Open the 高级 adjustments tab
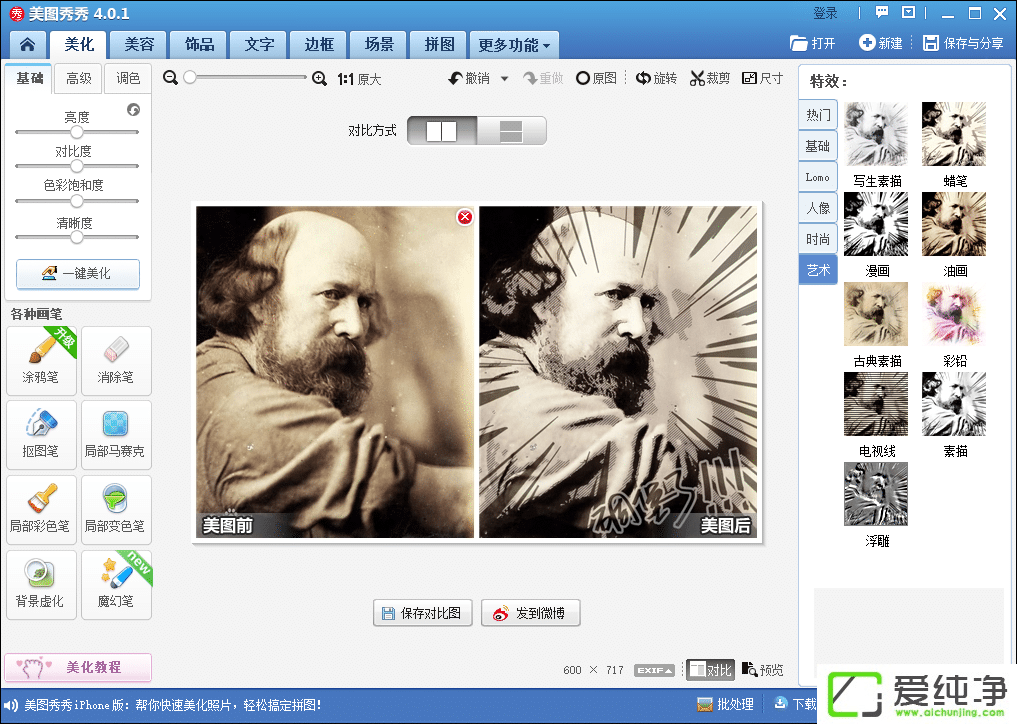 pos(79,79)
